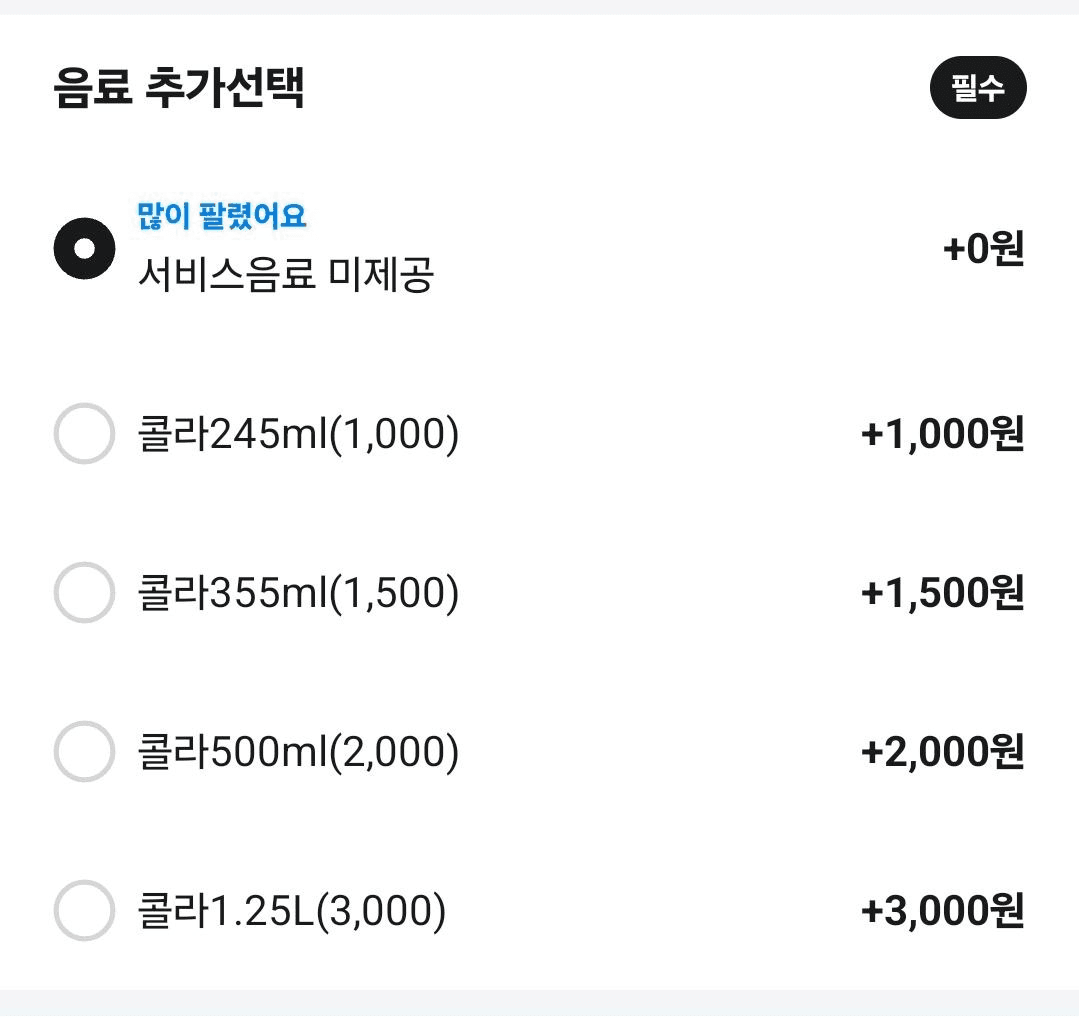Select the 콜라500ml radio button
Image resolution: width=1079 pixels, height=1018 pixels.
pos(84,751)
